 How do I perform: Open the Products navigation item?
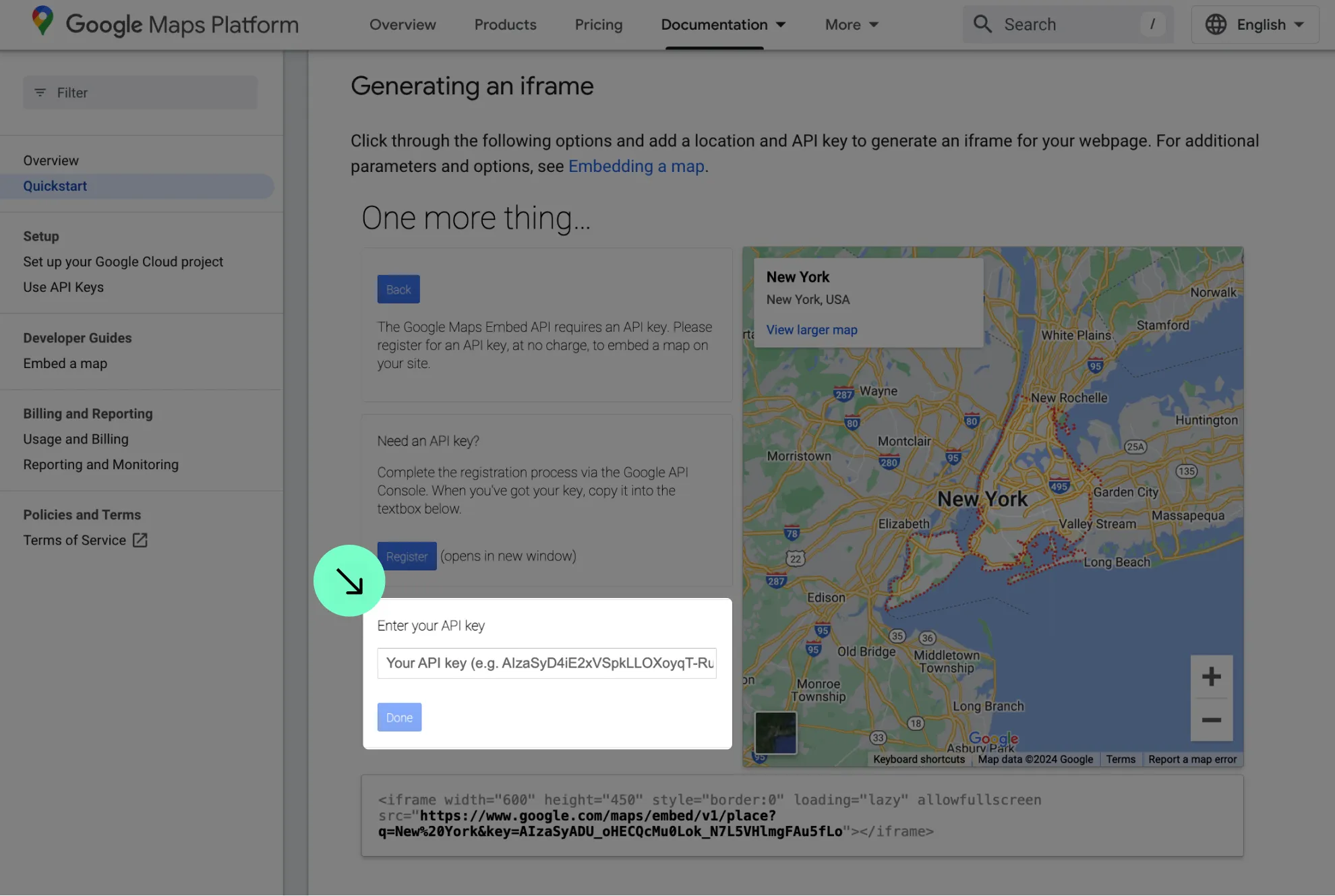coord(505,24)
